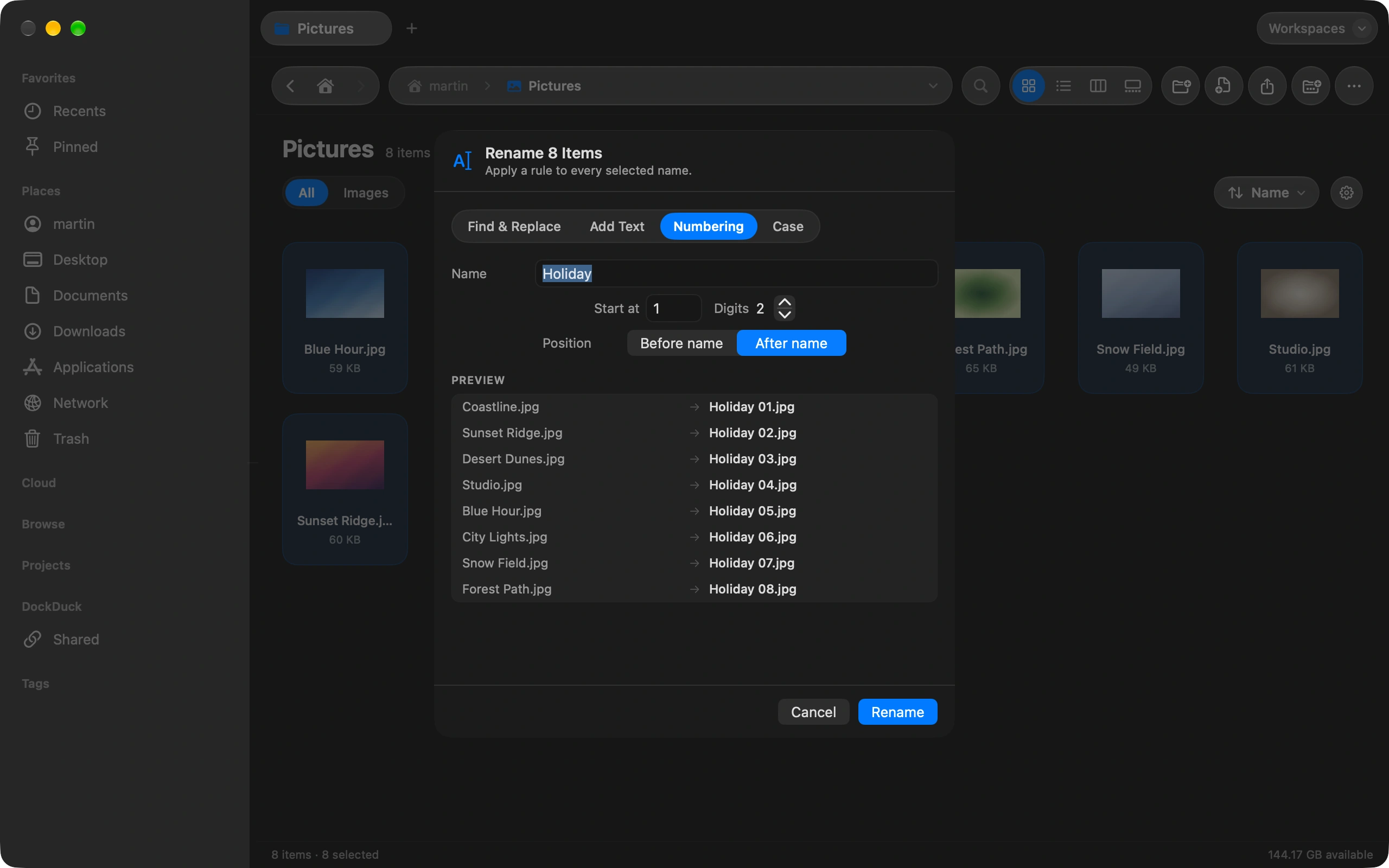The image size is (1389, 868).
Task: Click Holiday 04.jpg in preview list
Action: tap(753, 484)
